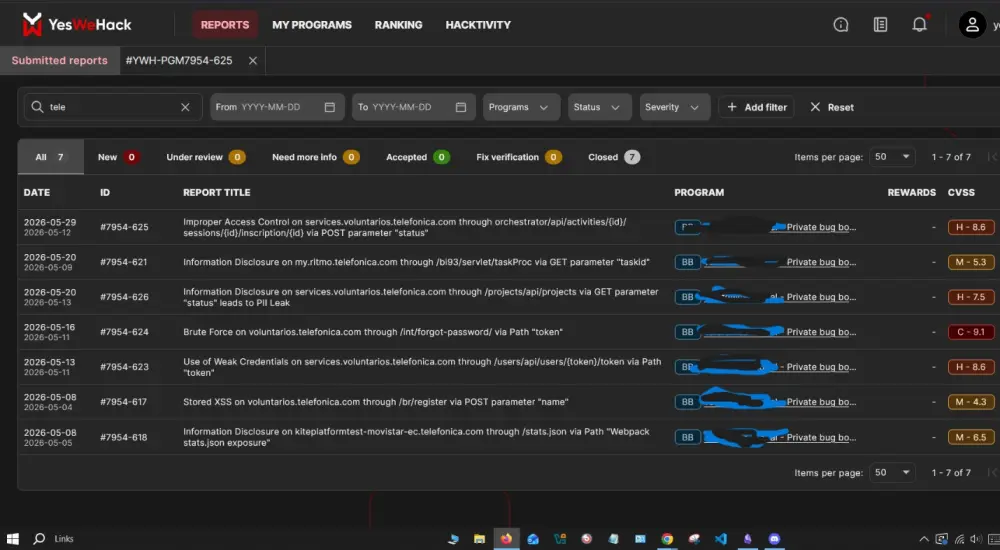The width and height of the screenshot is (1000, 550).
Task: Open the Improper Access Control report
Action: pos(404,227)
